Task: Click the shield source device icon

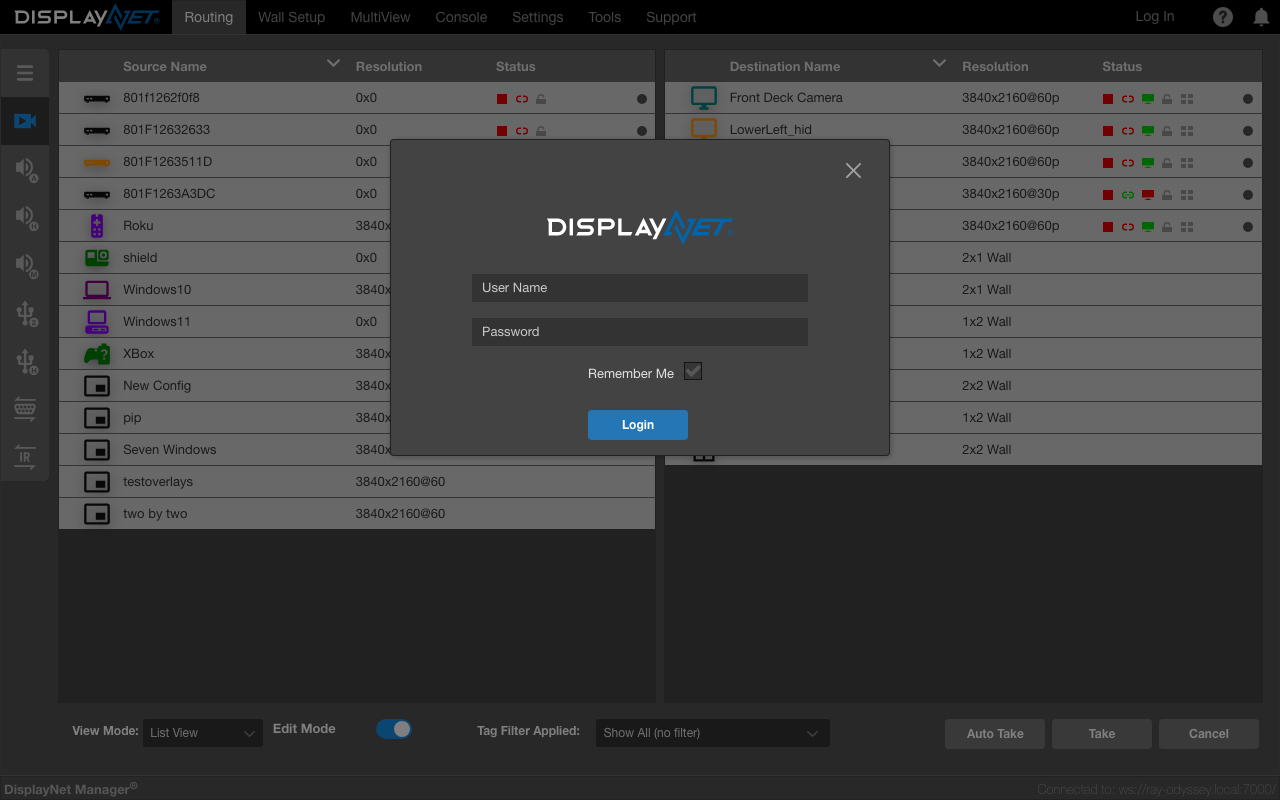Action: pyautogui.click(x=97, y=258)
